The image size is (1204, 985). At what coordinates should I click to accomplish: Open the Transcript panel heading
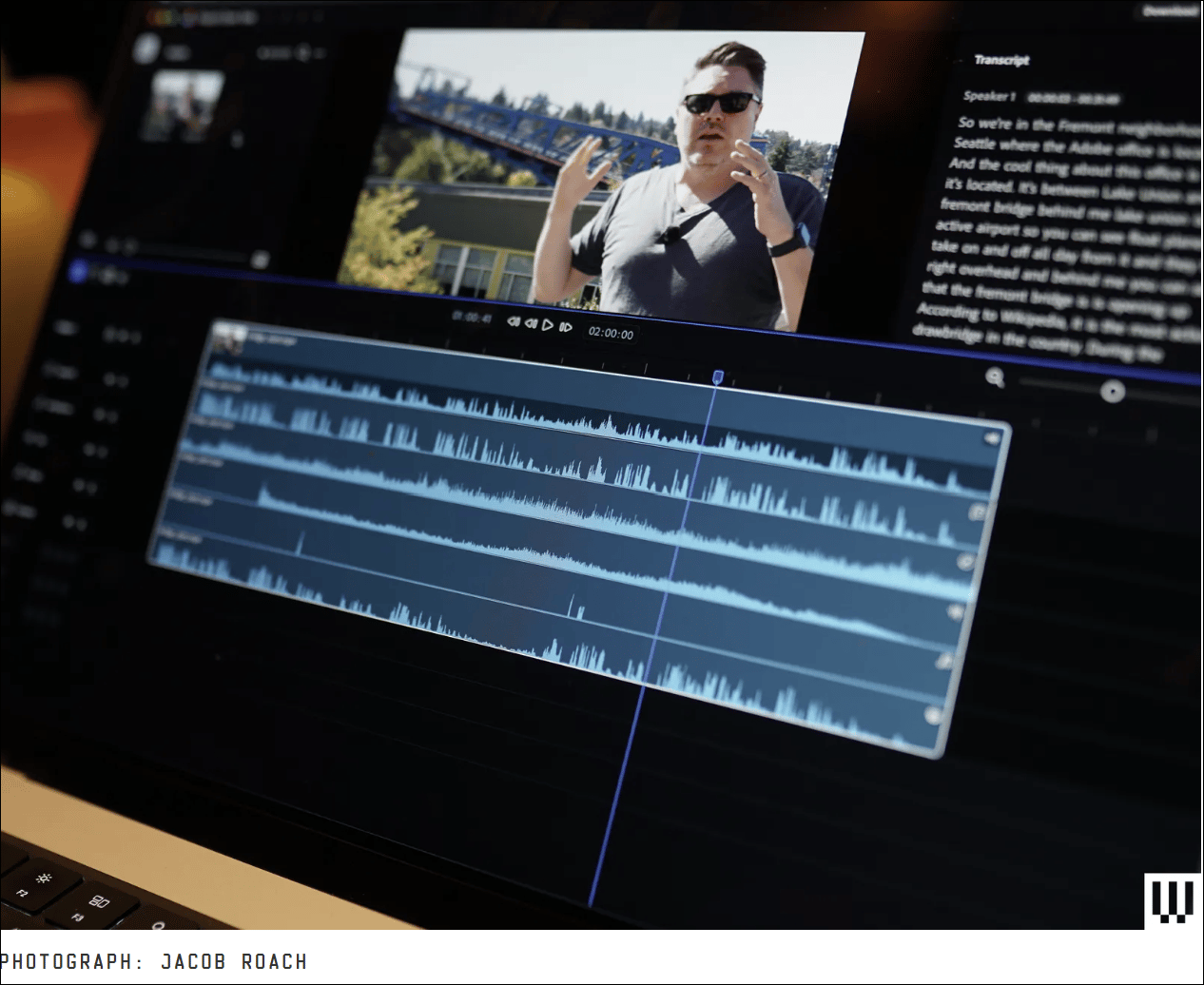(1001, 60)
